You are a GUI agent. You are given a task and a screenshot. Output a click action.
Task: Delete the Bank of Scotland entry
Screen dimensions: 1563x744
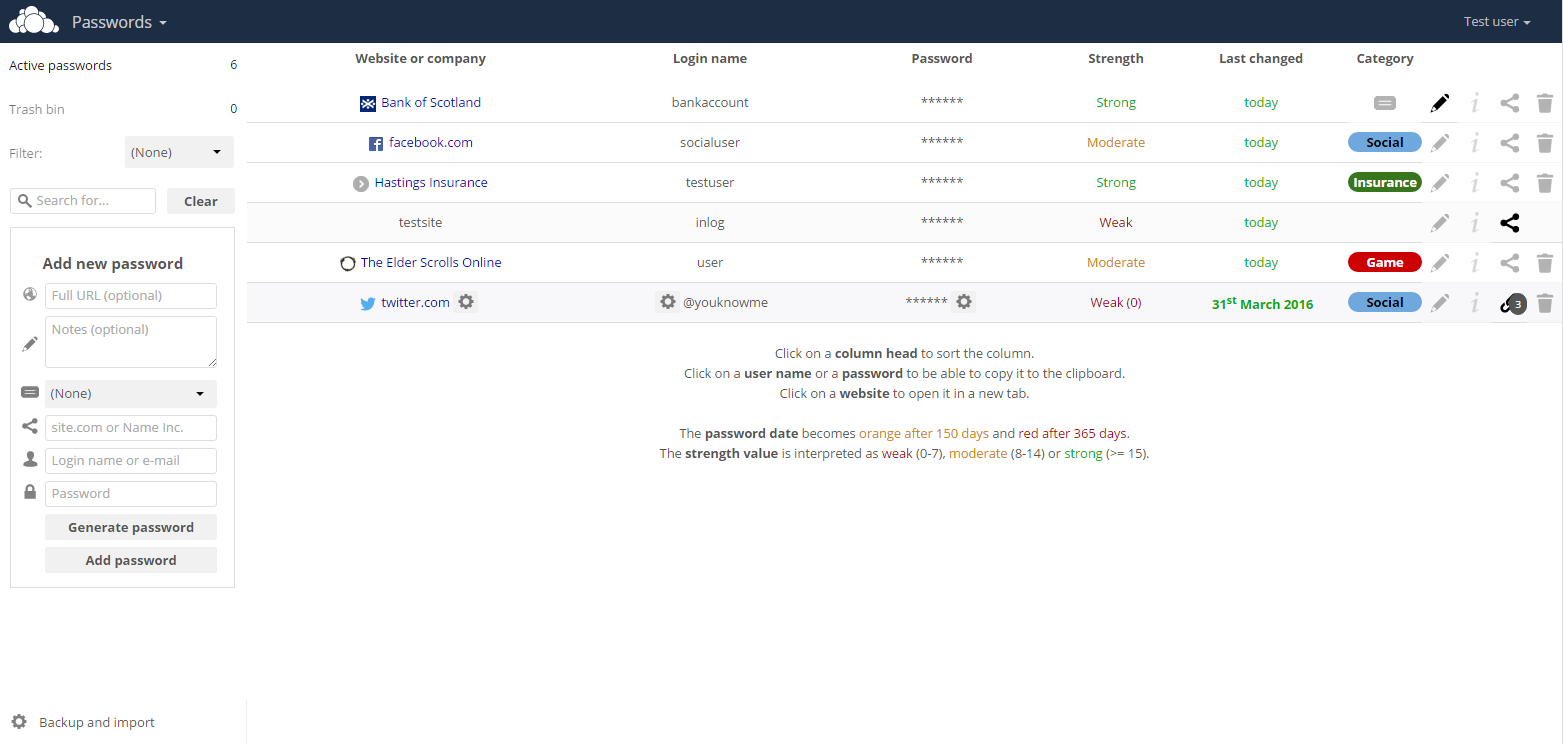(x=1545, y=102)
